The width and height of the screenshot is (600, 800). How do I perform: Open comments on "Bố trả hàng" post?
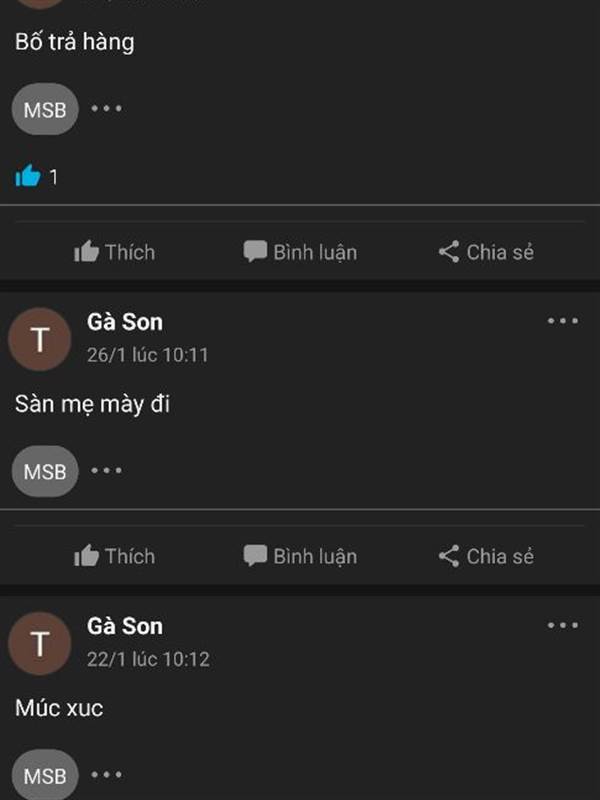coord(300,252)
